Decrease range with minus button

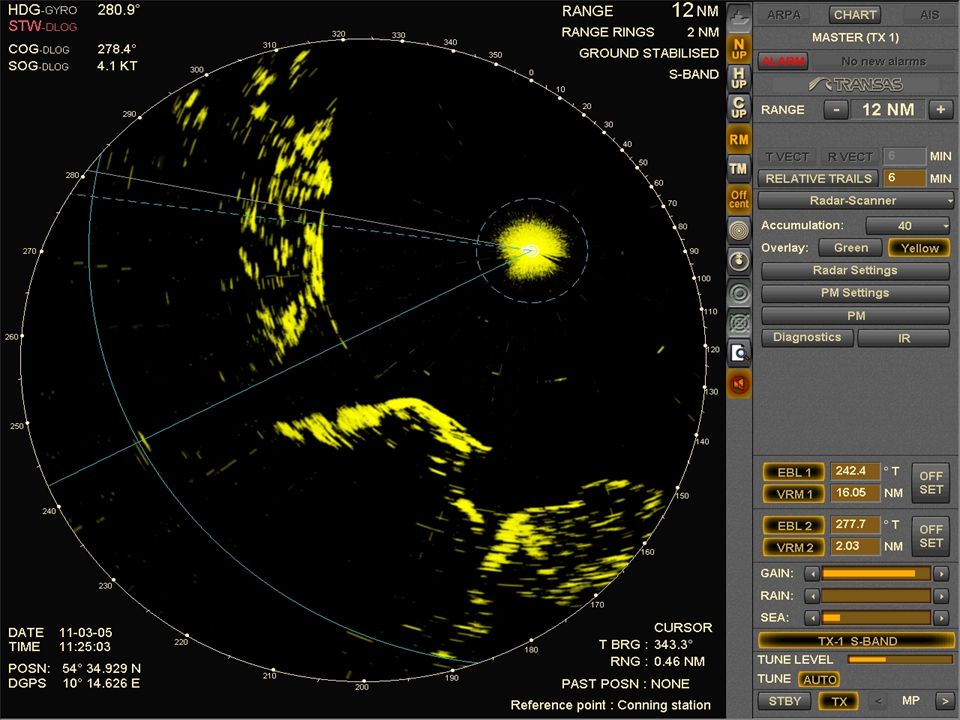(836, 110)
